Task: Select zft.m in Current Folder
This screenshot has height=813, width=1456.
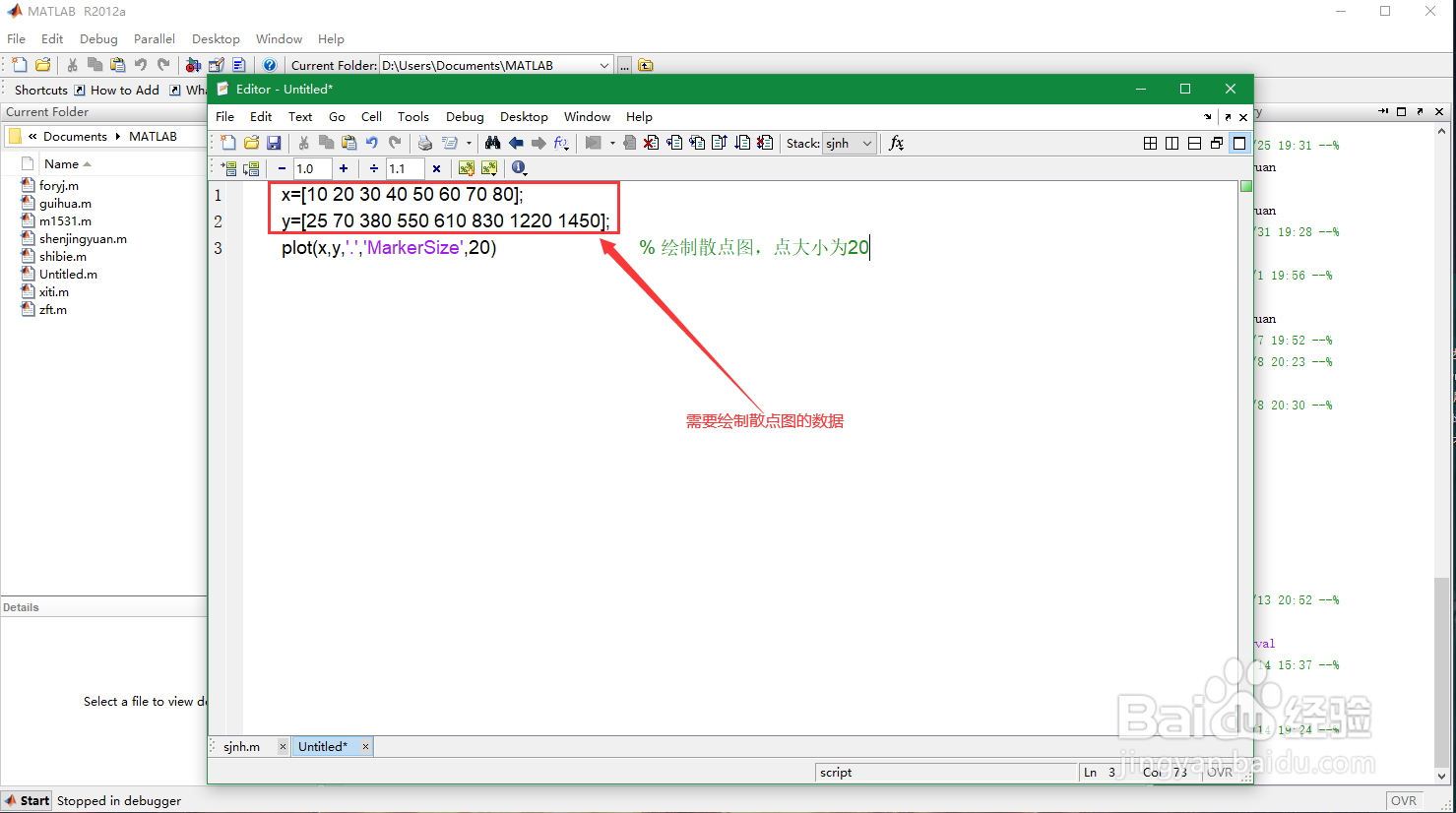Action: tap(53, 309)
